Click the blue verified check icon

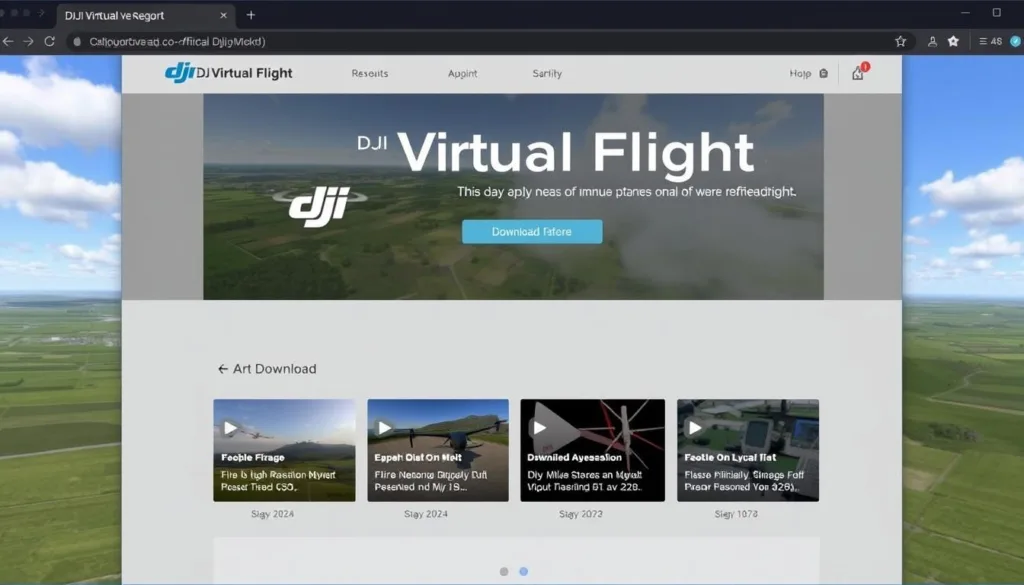pyautogui.click(x=1016, y=41)
